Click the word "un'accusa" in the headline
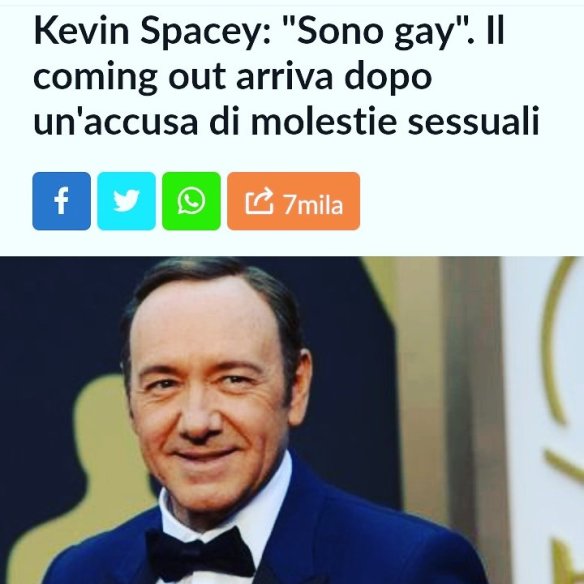Image resolution: width=584 pixels, height=584 pixels. click(x=115, y=121)
